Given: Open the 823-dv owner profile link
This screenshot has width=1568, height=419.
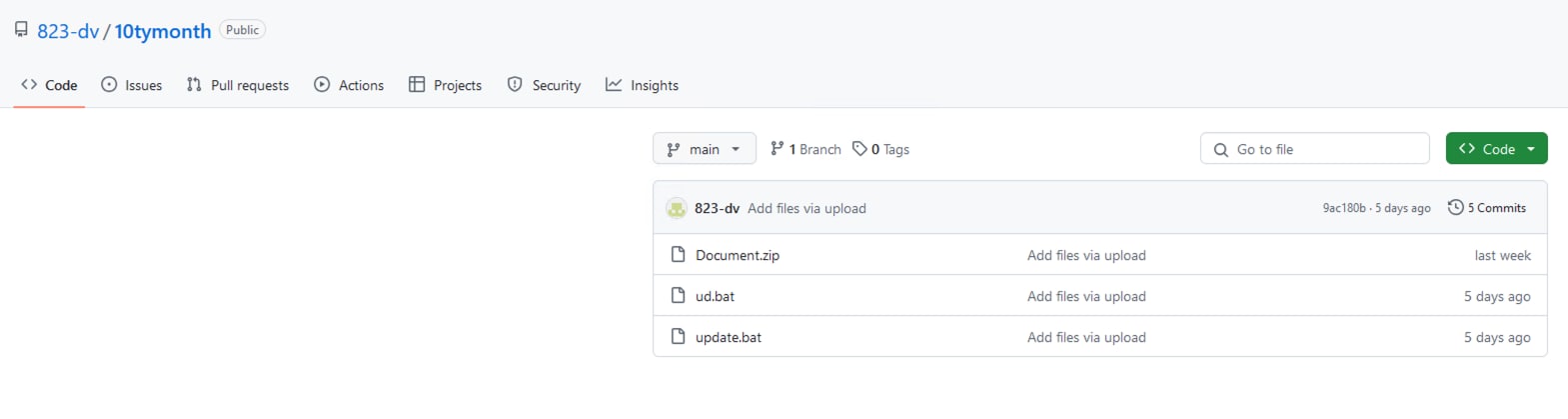Looking at the screenshot, I should (68, 31).
